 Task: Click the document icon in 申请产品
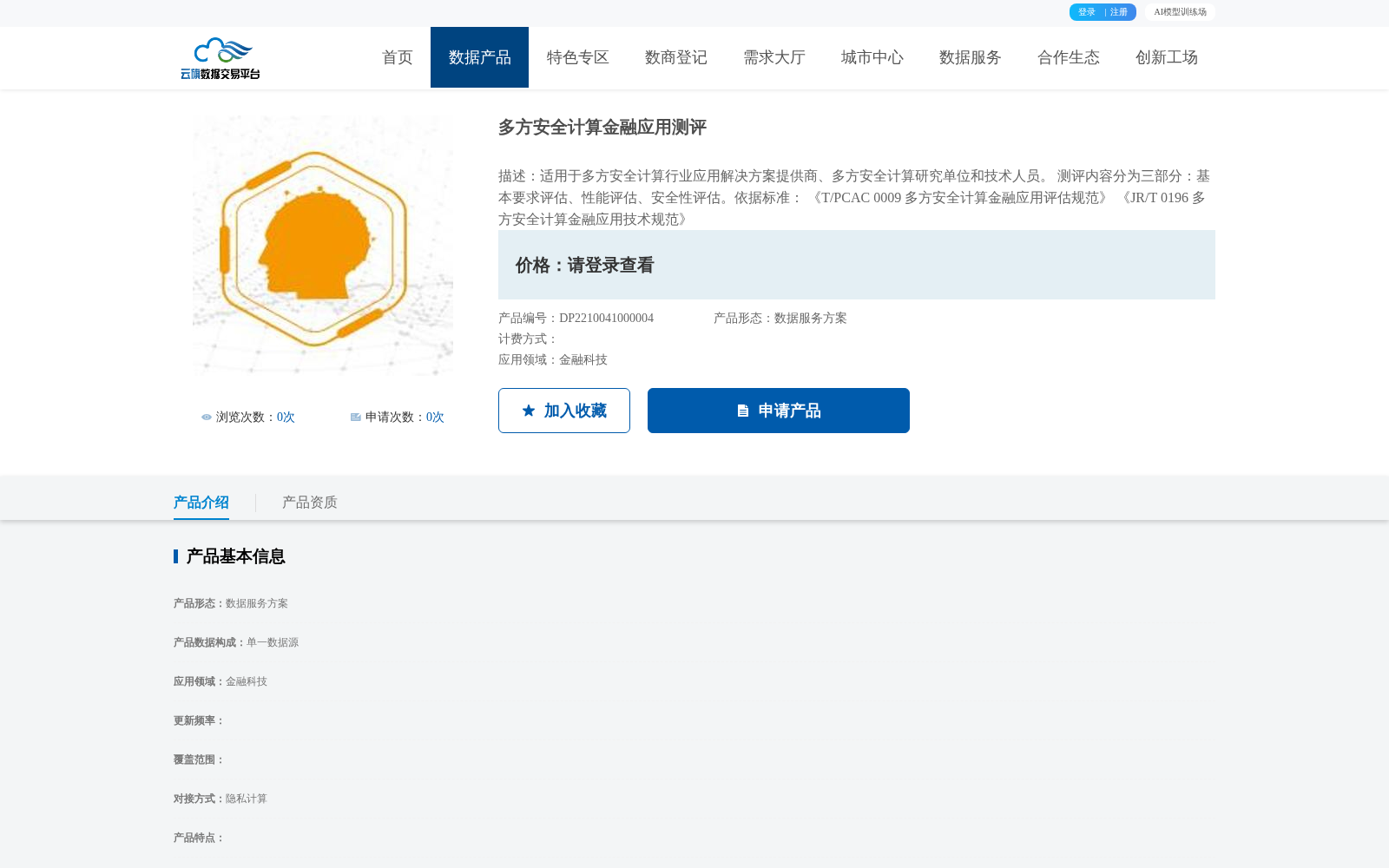click(743, 411)
